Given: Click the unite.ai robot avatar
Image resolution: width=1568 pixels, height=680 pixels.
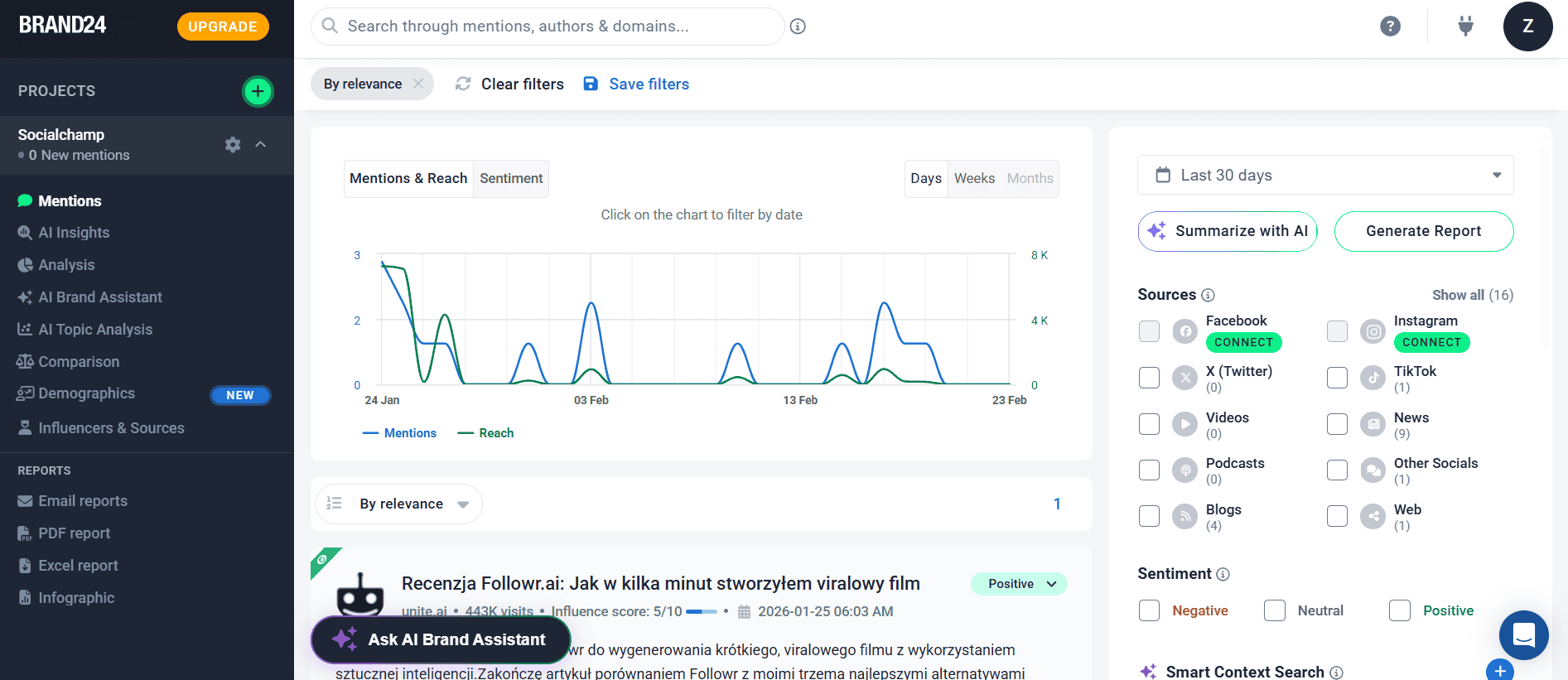Looking at the screenshot, I should click(x=359, y=594).
